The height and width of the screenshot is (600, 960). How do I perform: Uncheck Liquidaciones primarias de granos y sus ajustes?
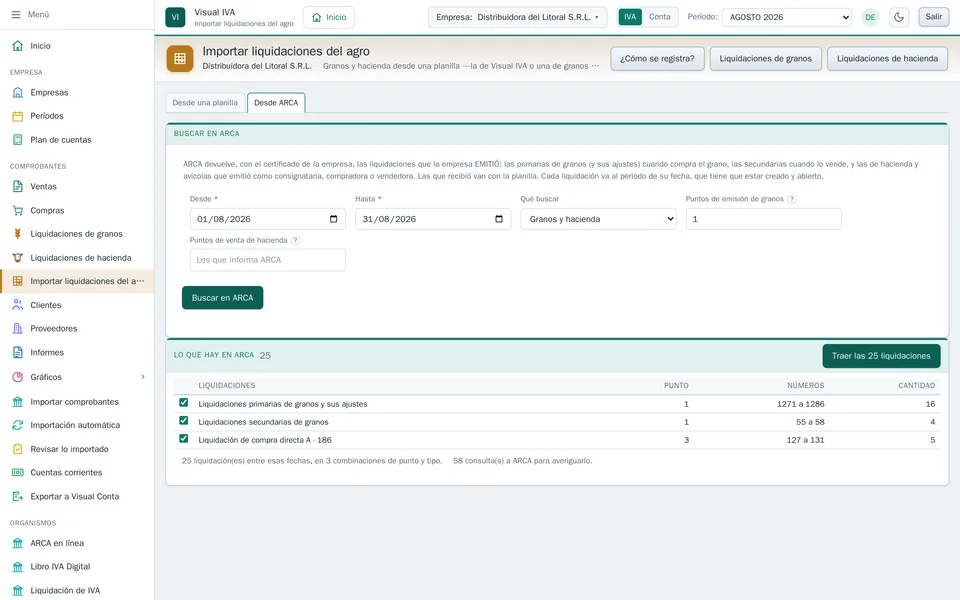pos(184,403)
